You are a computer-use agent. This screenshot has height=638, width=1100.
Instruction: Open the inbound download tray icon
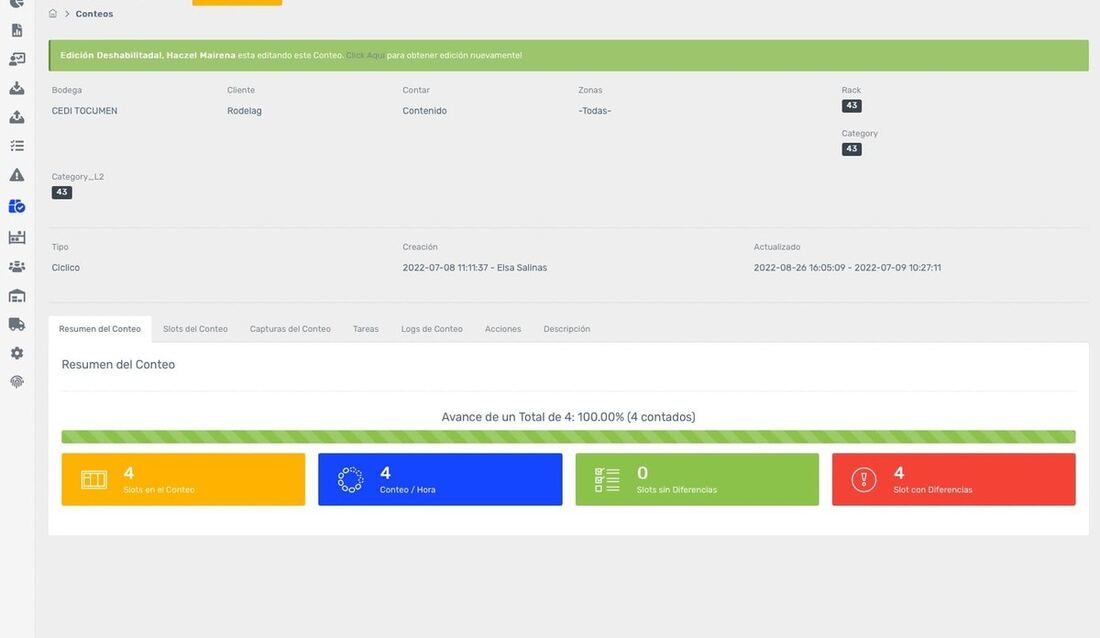(17, 88)
